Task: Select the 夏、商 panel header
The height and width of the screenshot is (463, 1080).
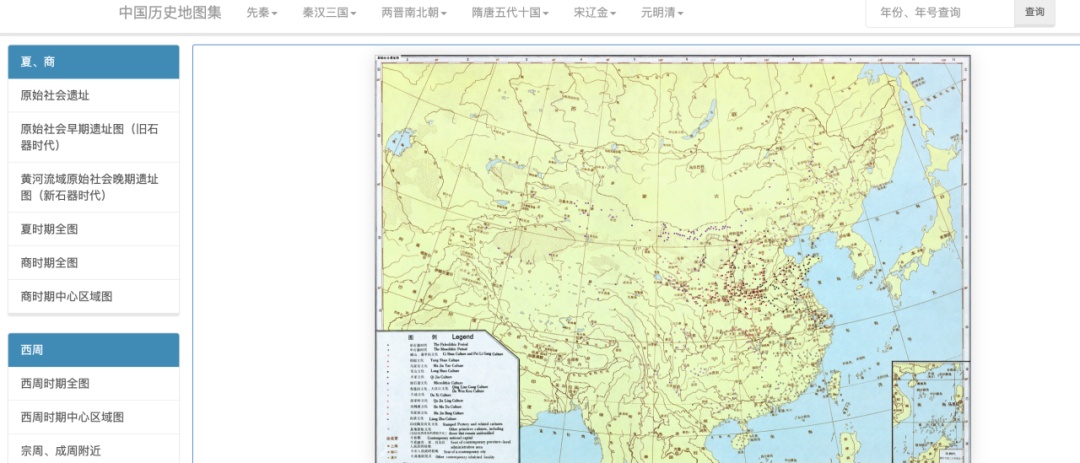Action: pos(94,62)
